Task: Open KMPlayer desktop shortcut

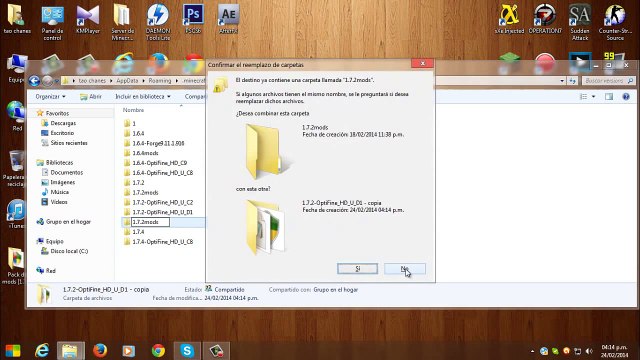Action: click(x=88, y=19)
